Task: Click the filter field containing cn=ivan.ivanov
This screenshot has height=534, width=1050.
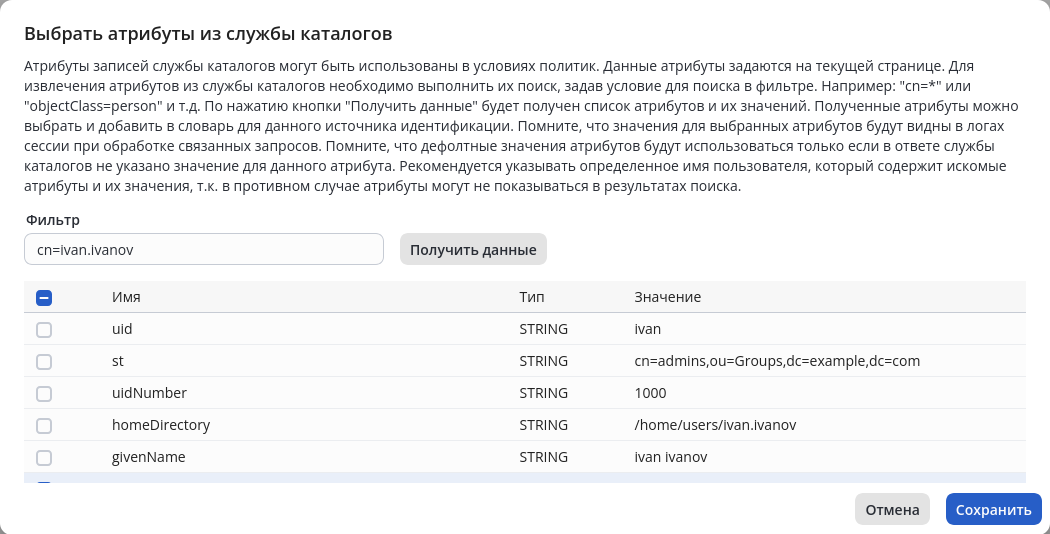Action: point(204,249)
